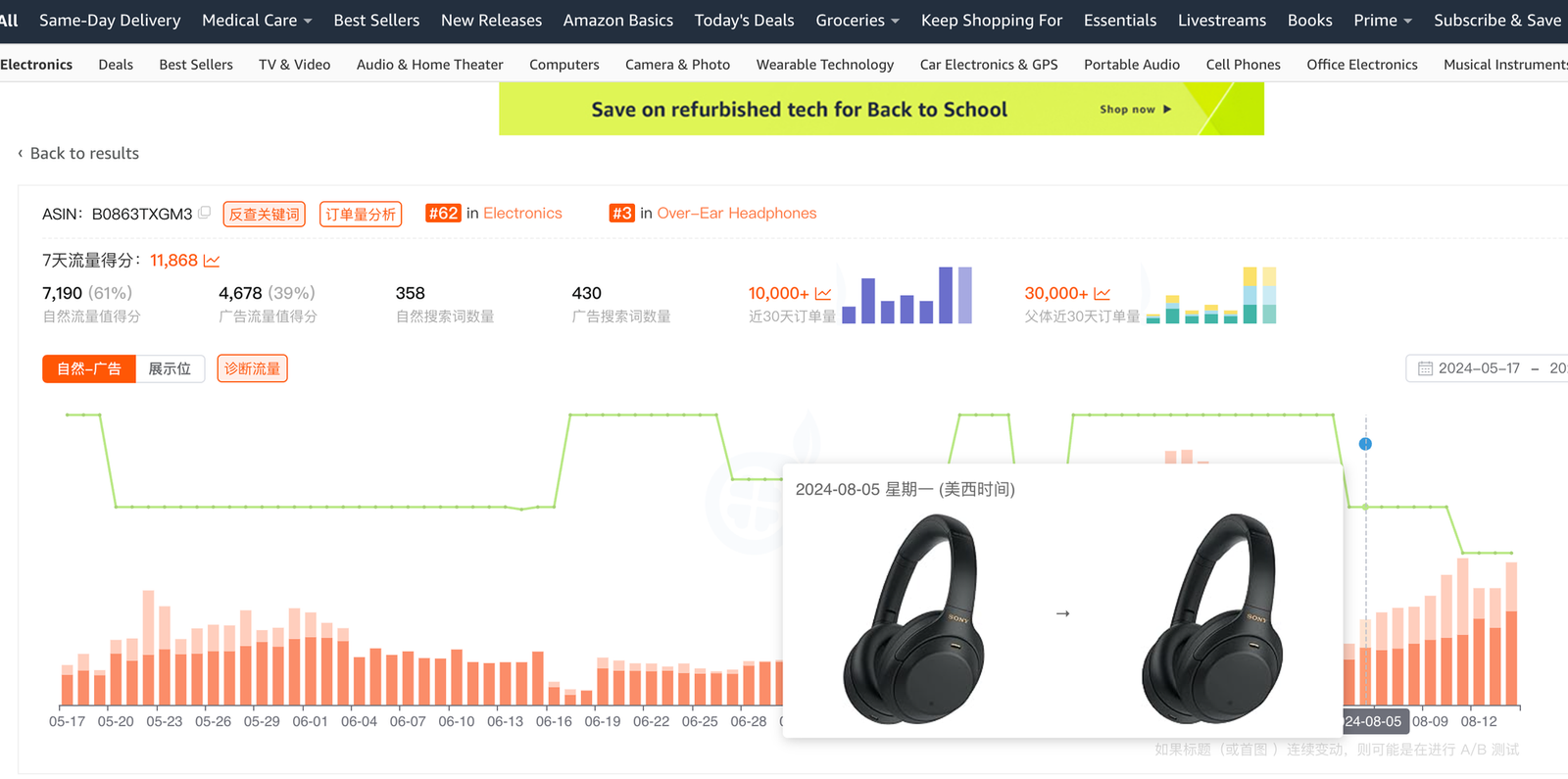Click the 反查关键词 button
Viewport: 1568px width, 779px height.
click(x=265, y=214)
